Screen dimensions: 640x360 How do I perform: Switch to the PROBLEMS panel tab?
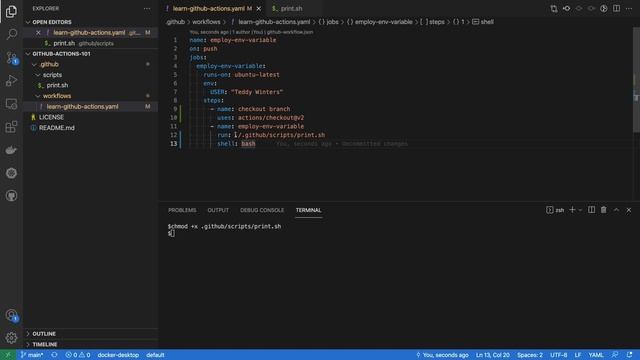pyautogui.click(x=182, y=210)
